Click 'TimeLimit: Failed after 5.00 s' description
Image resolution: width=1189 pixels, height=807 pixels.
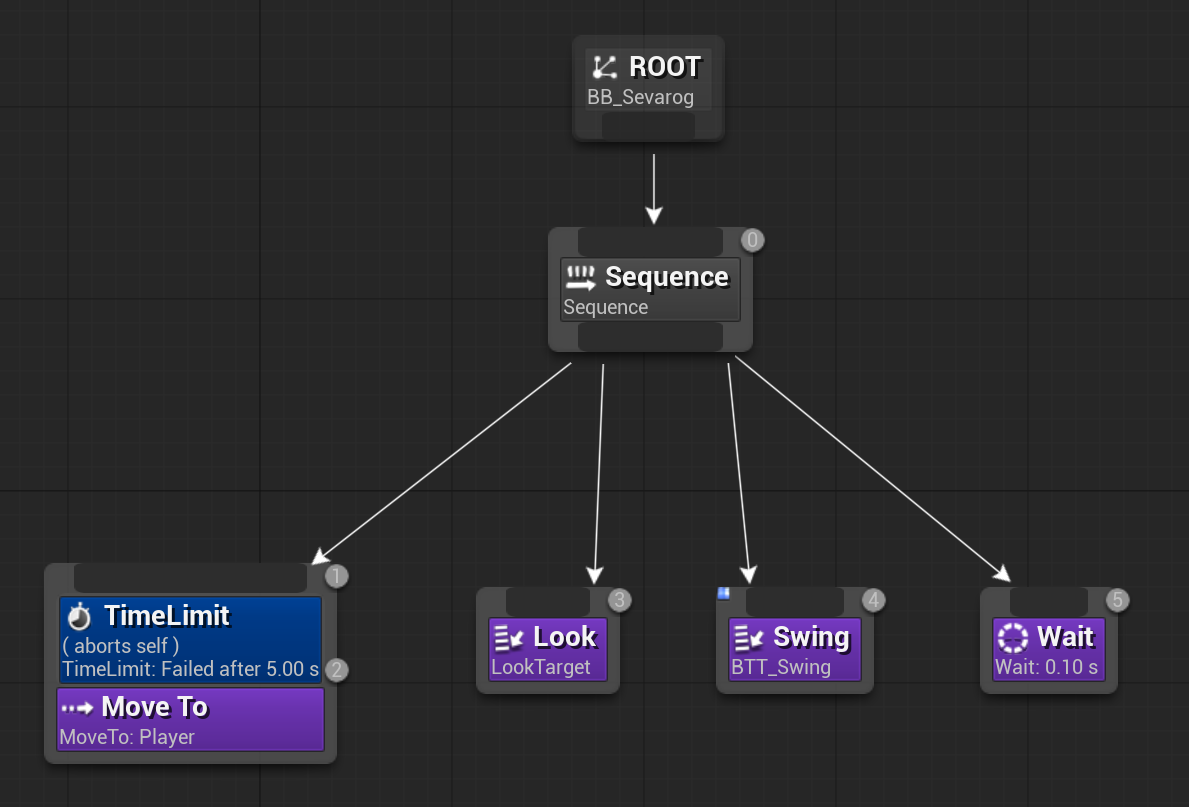point(190,669)
